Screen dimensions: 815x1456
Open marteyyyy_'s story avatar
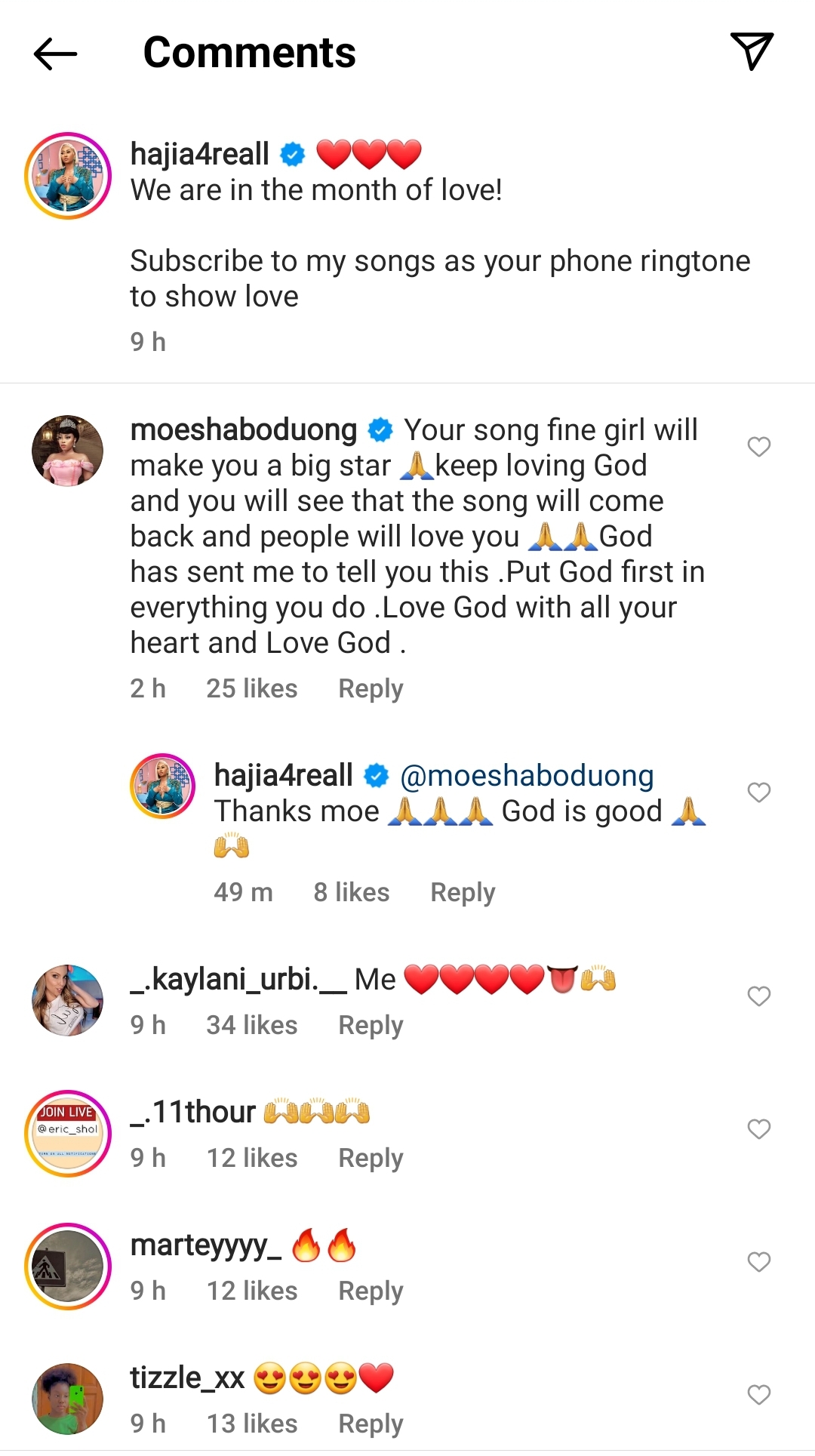click(x=68, y=1266)
